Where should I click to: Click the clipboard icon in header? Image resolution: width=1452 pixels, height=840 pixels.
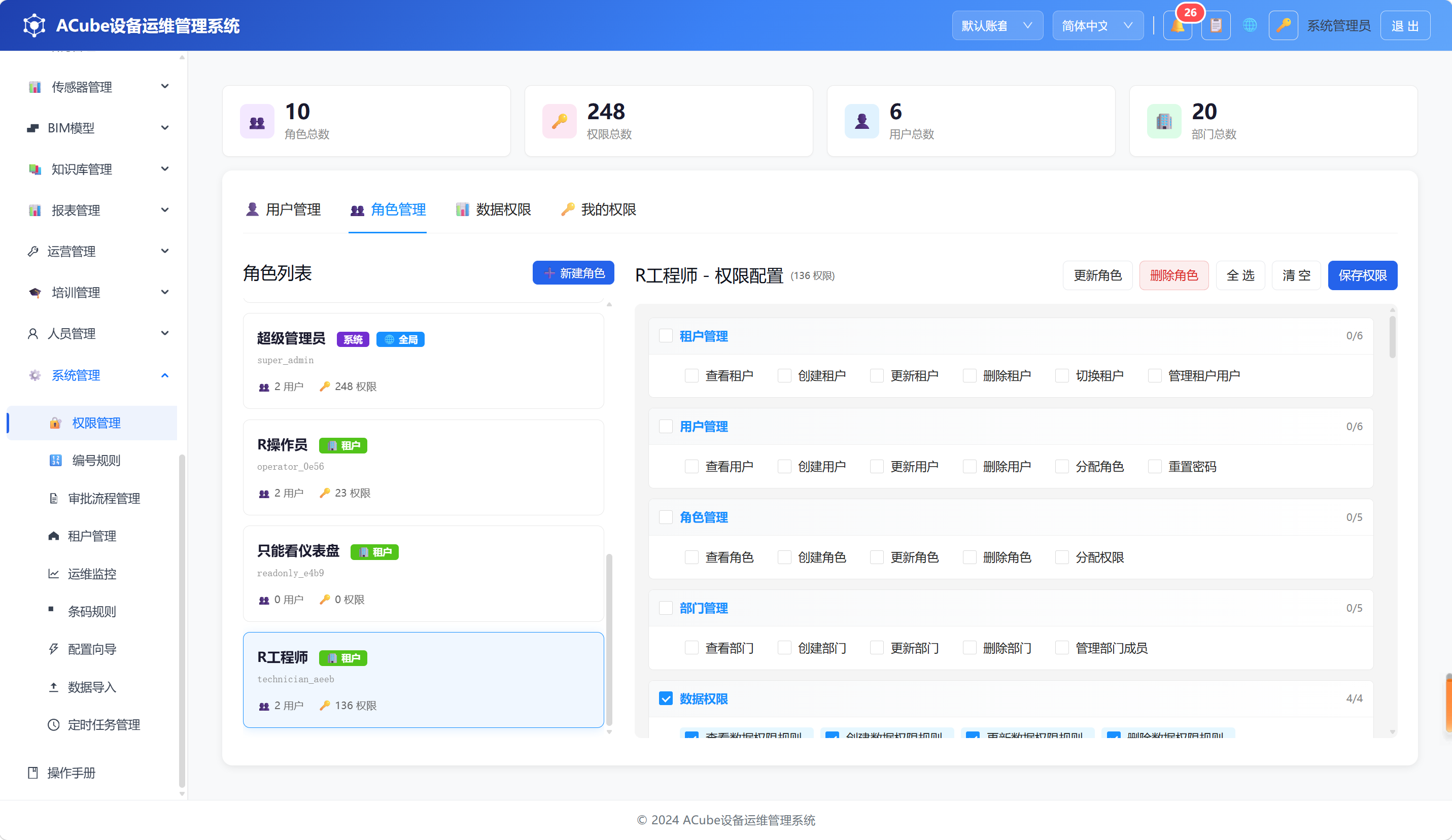tap(1216, 26)
